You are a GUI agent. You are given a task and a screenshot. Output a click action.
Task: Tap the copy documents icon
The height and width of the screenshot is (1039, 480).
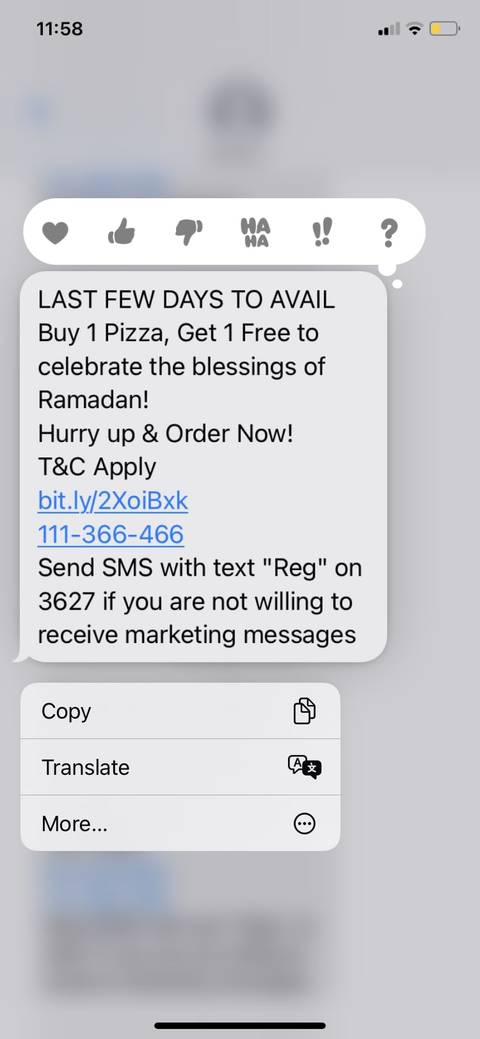(x=304, y=711)
